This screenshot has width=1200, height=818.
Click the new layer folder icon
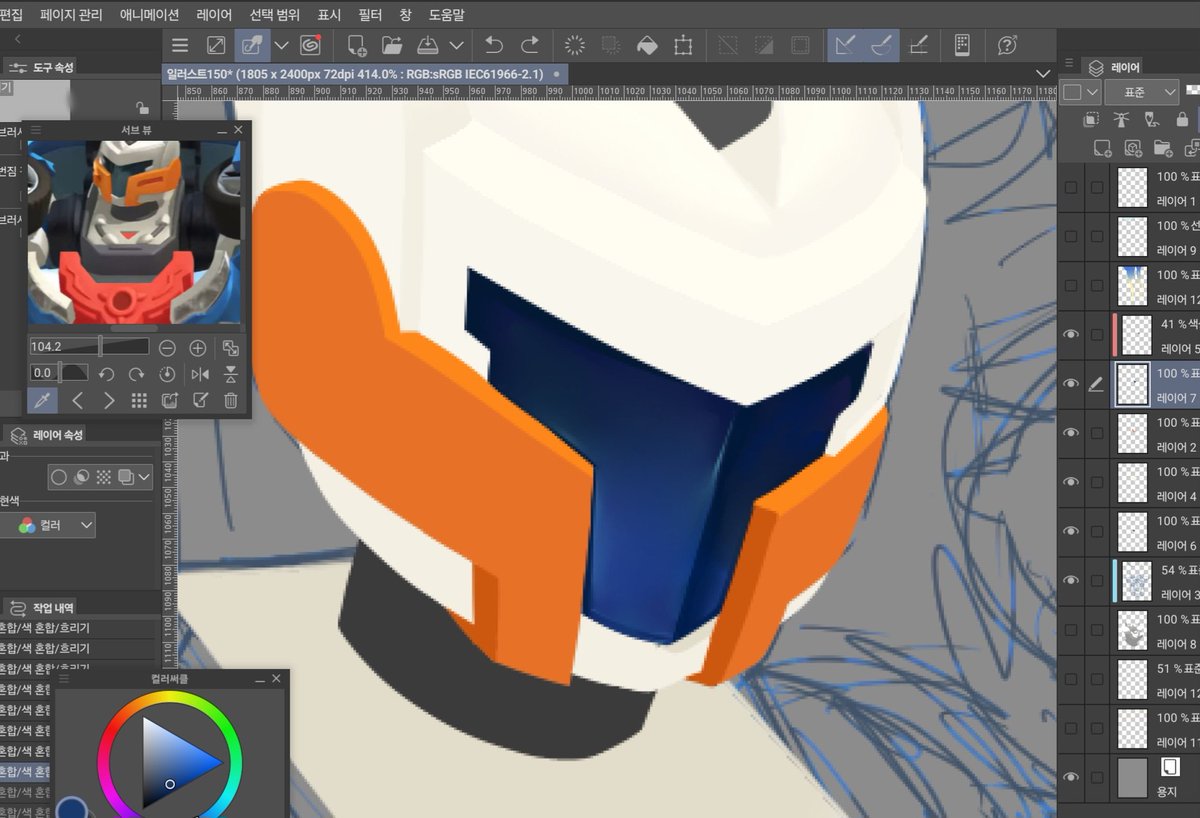pyautogui.click(x=1163, y=148)
